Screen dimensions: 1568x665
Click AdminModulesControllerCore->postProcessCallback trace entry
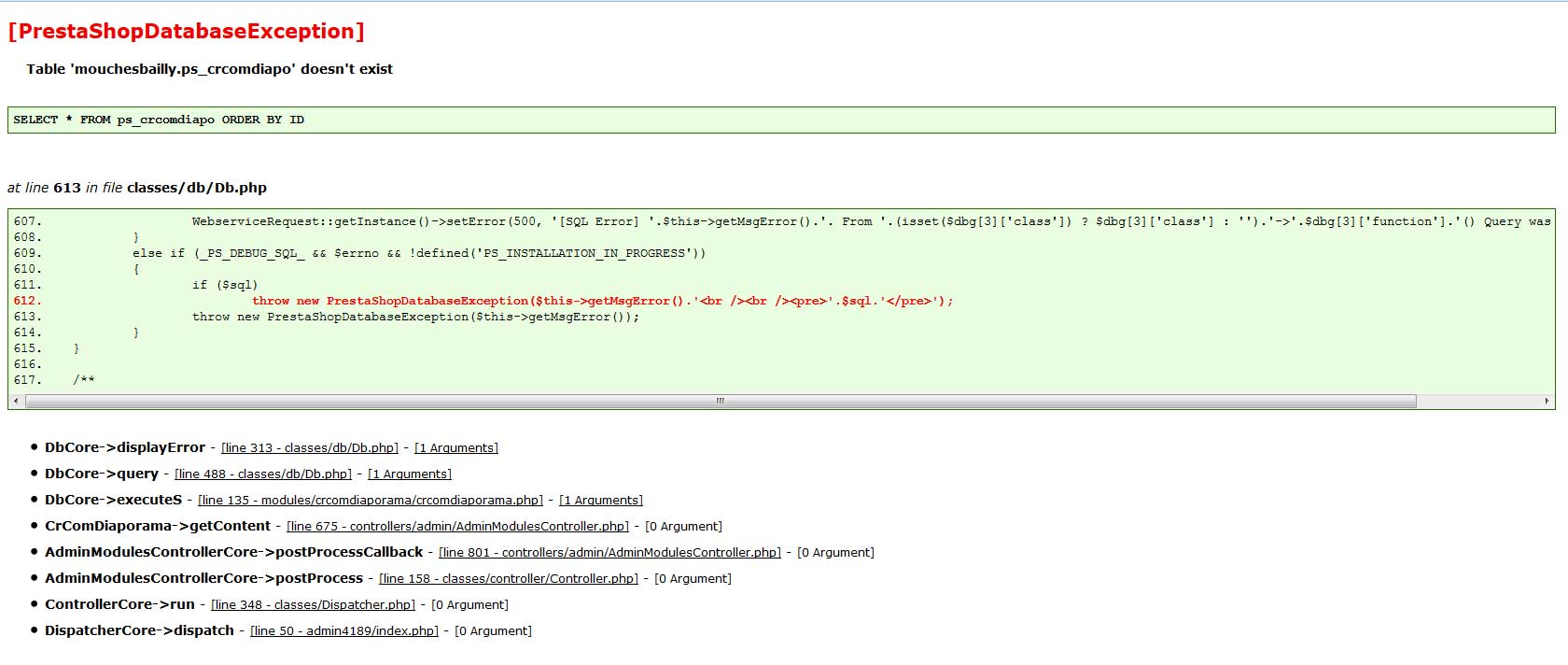[233, 552]
